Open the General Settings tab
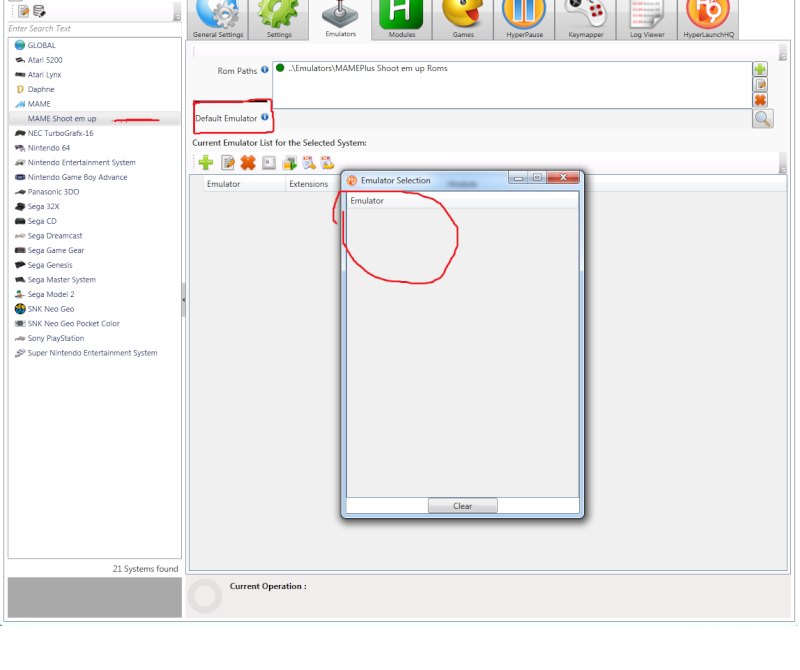The height and width of the screenshot is (670, 800). (218, 19)
